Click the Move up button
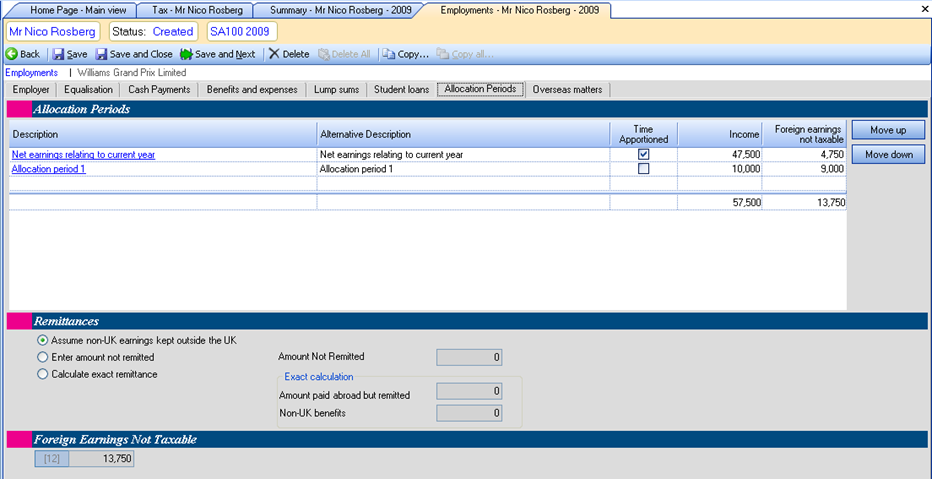 coord(888,130)
